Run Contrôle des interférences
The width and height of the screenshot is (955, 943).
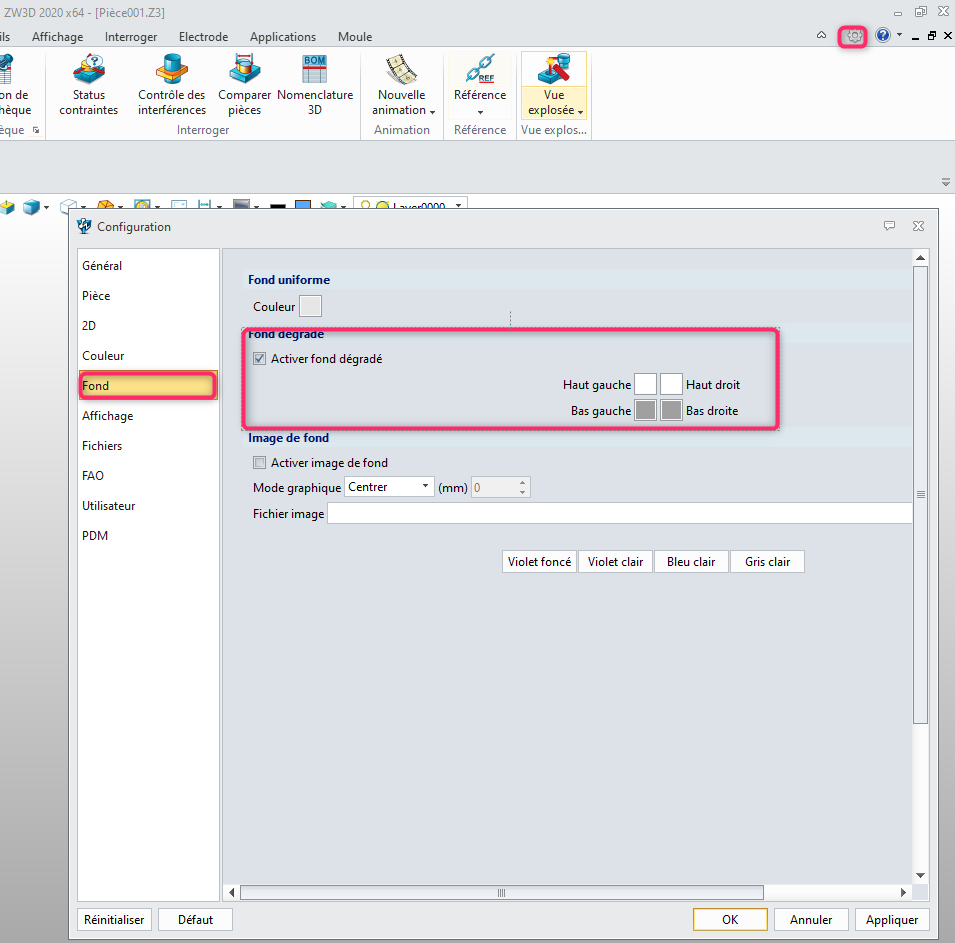[x=172, y=85]
